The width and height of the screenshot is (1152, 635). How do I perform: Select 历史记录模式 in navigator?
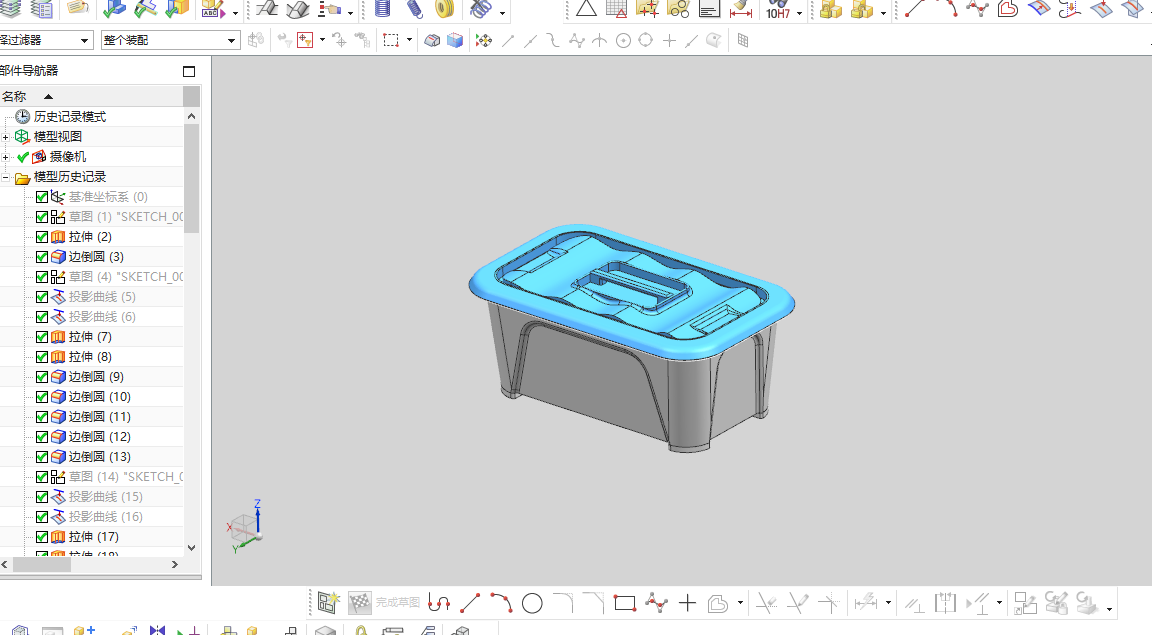70,117
